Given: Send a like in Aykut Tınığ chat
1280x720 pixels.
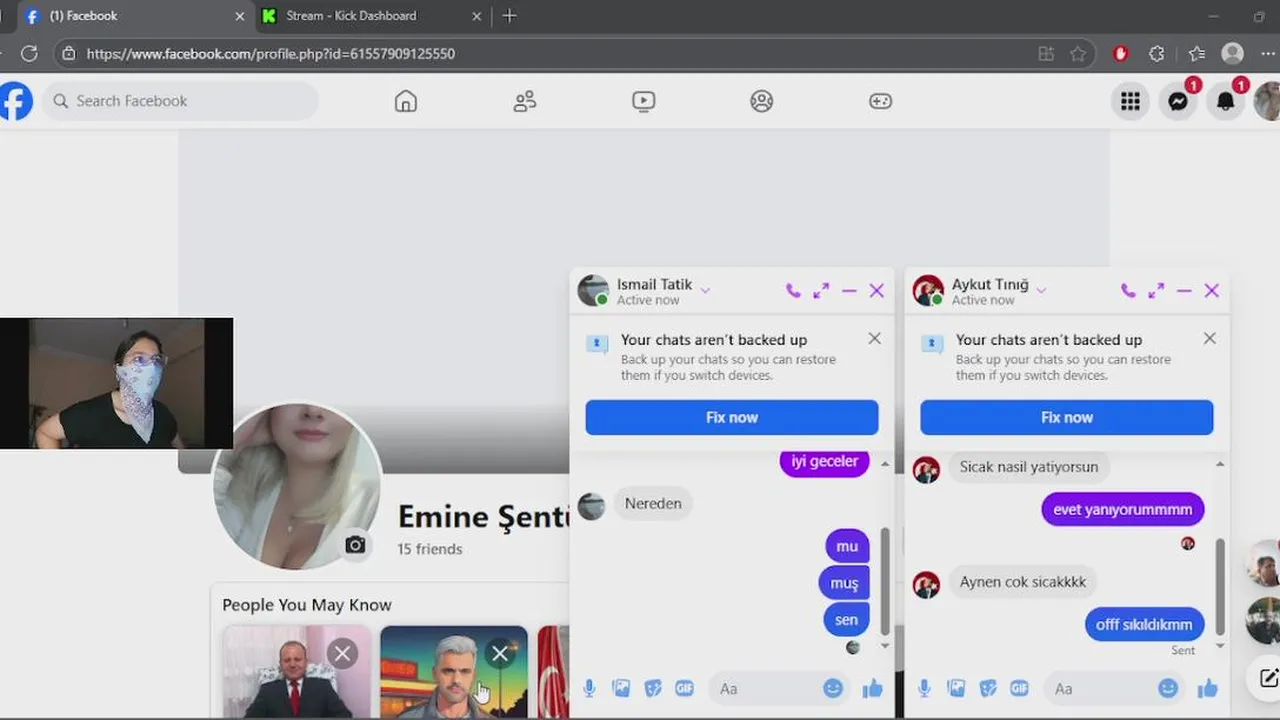Looking at the screenshot, I should 1208,688.
